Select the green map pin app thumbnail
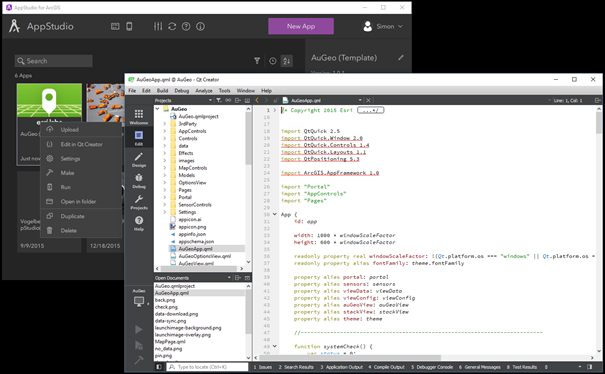This screenshot has width=605, height=374. point(49,100)
